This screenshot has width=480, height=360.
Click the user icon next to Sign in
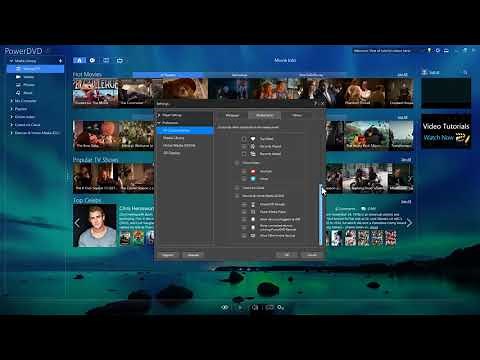pyautogui.click(x=424, y=72)
